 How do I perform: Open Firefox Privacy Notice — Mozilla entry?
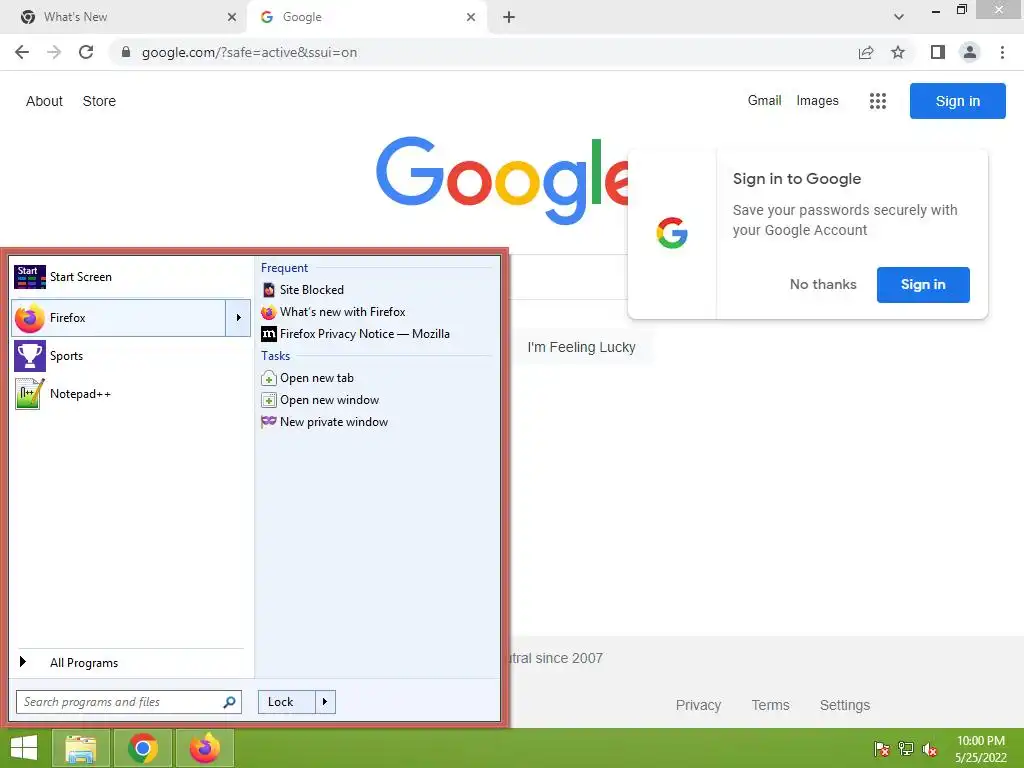point(376,334)
